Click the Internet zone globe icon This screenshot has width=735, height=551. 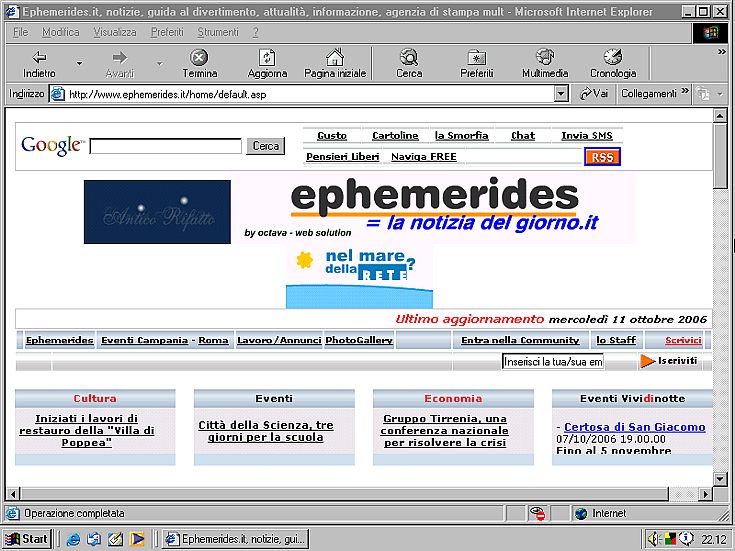(x=581, y=513)
